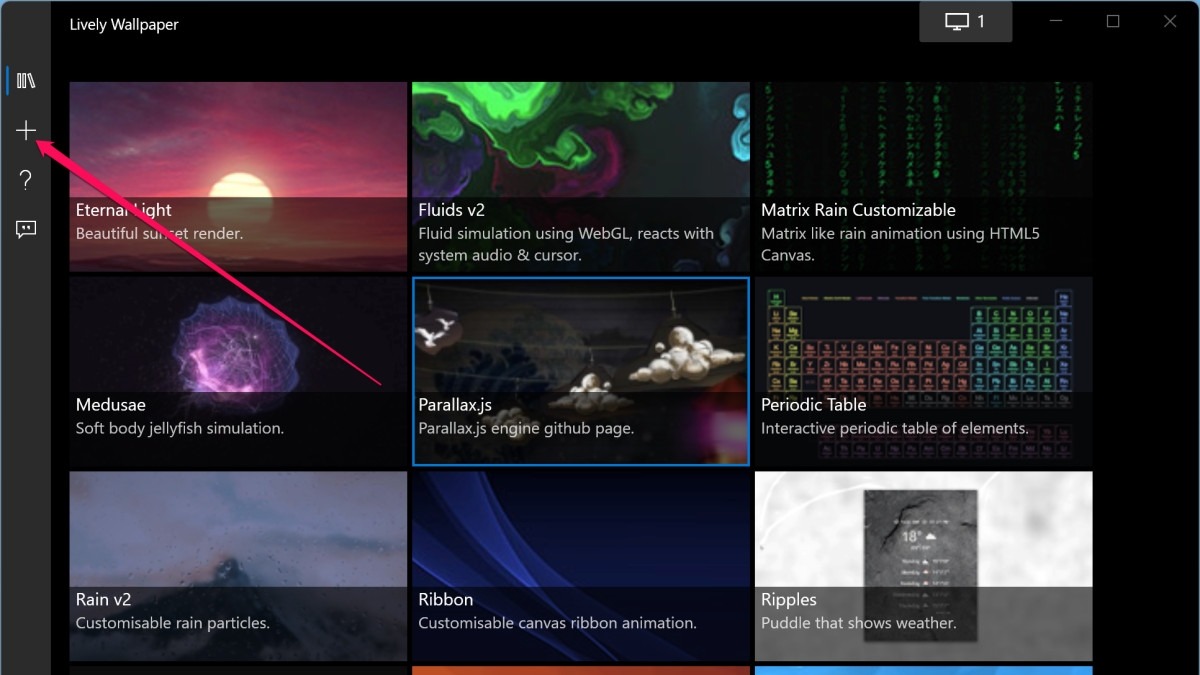1200x675 pixels.
Task: Click the "Fluid simulation using WebGL" description
Action: 566,244
